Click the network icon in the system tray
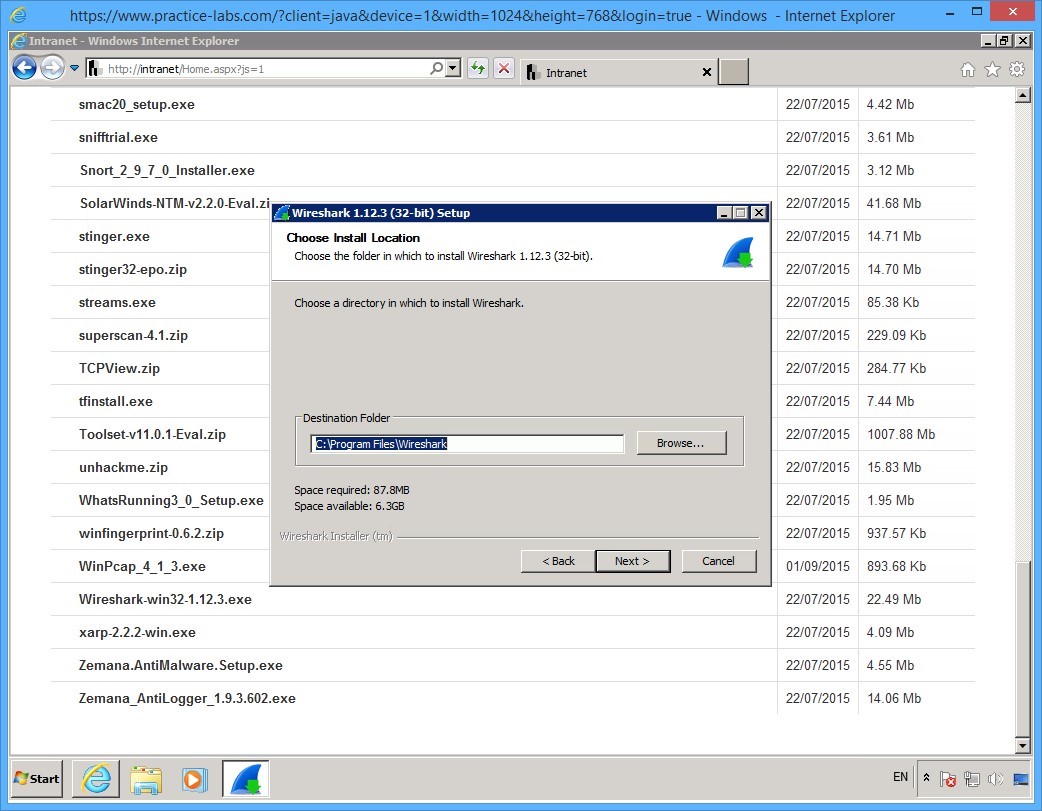 pyautogui.click(x=971, y=778)
